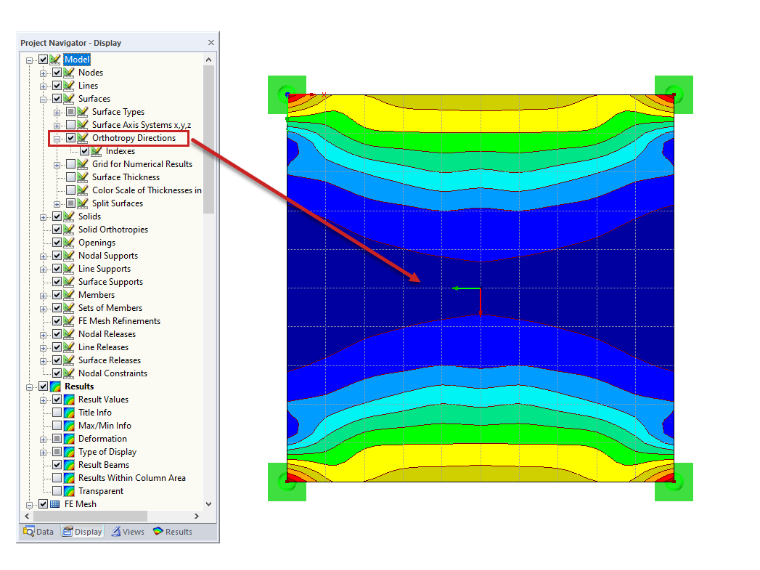Expand the Surface Types node
The height and width of the screenshot is (570, 760).
pyautogui.click(x=57, y=112)
